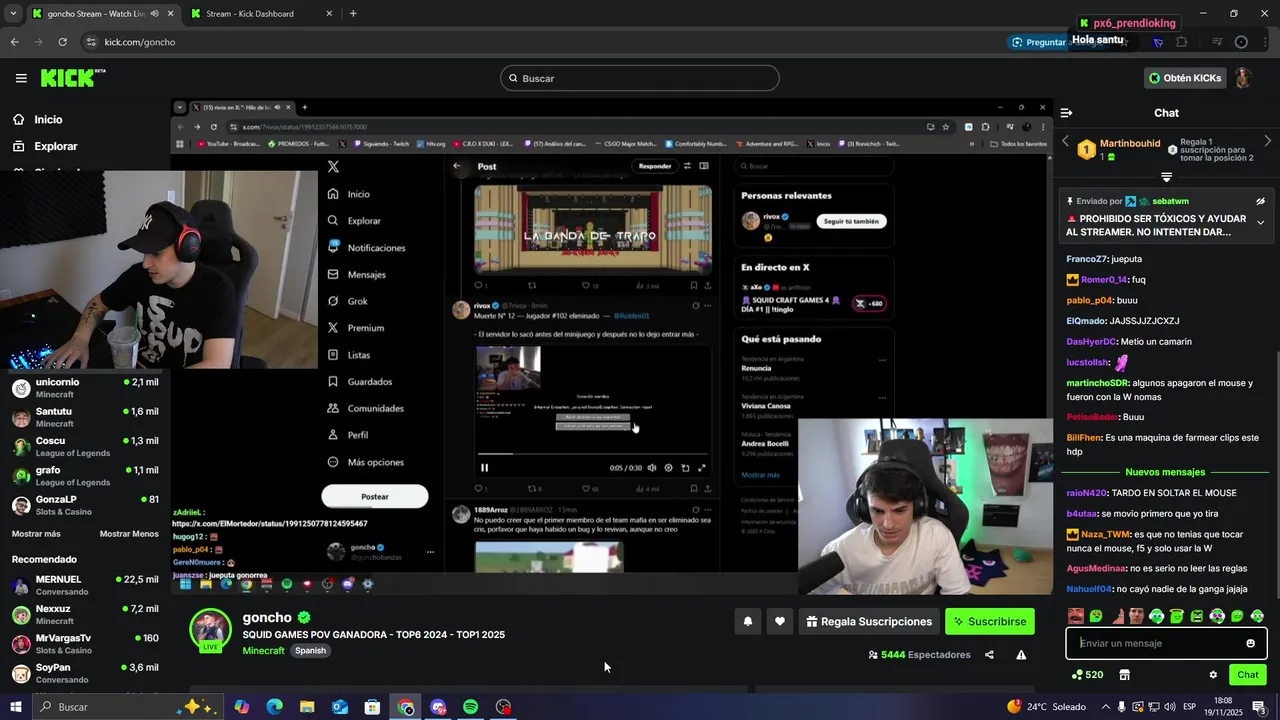This screenshot has height=720, width=1280.
Task: Send message with Chat button
Action: coord(1248,675)
